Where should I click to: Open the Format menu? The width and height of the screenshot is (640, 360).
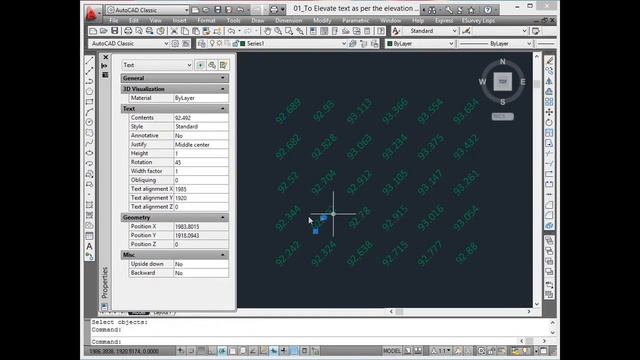[x=206, y=20]
